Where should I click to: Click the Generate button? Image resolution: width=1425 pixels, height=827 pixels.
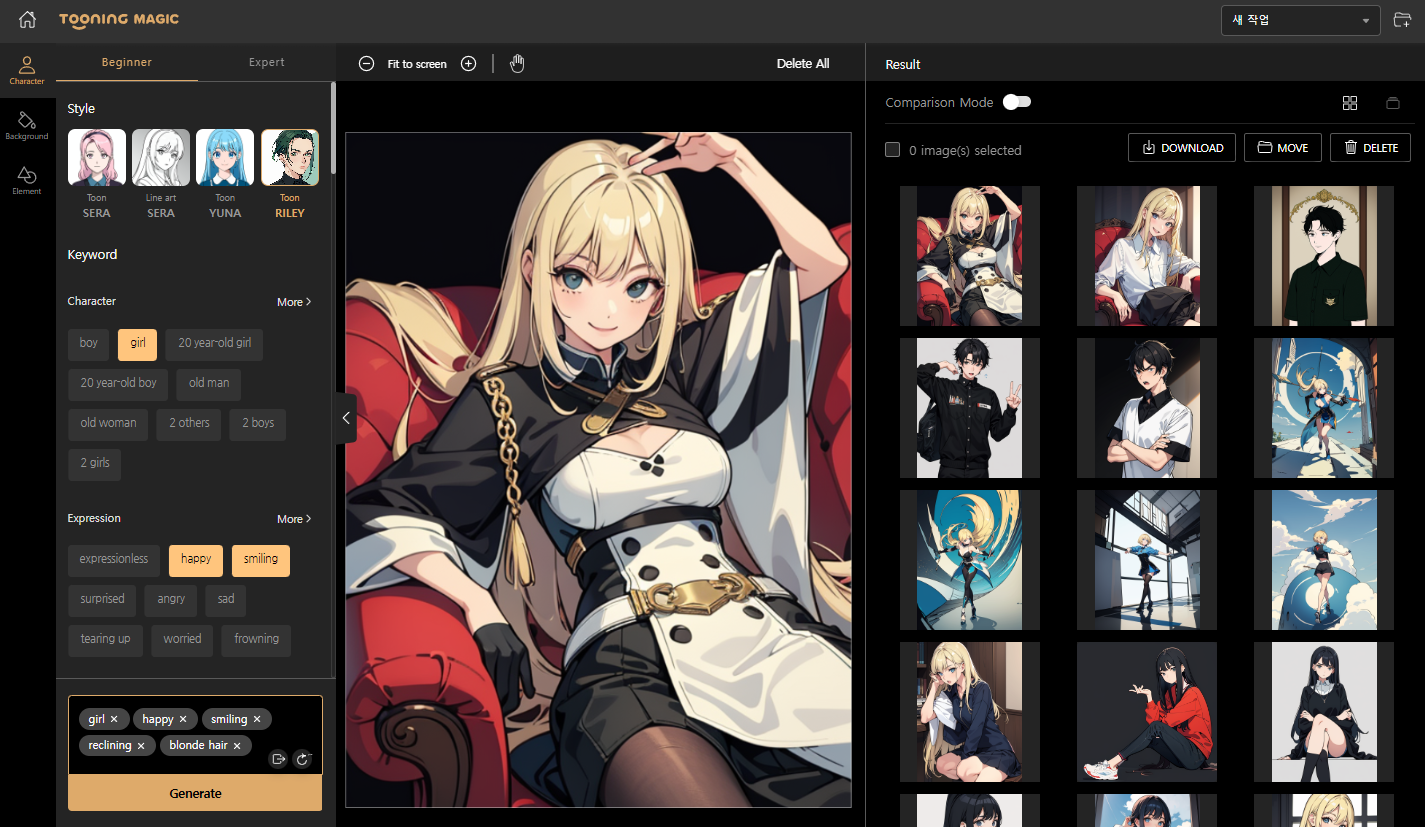pyautogui.click(x=195, y=793)
